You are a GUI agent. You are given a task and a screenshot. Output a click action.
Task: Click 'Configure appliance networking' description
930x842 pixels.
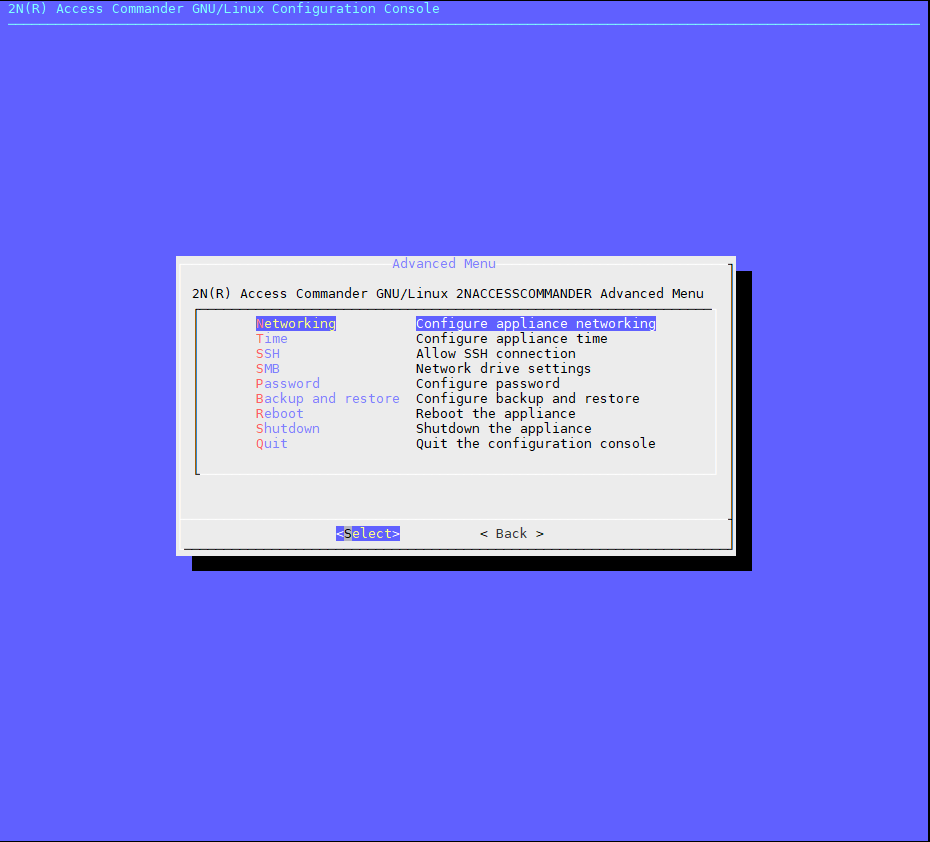[x=536, y=323]
